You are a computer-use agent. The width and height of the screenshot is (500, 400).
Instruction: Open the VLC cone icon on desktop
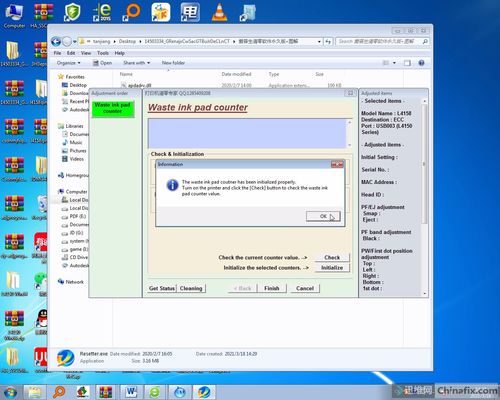(219, 12)
